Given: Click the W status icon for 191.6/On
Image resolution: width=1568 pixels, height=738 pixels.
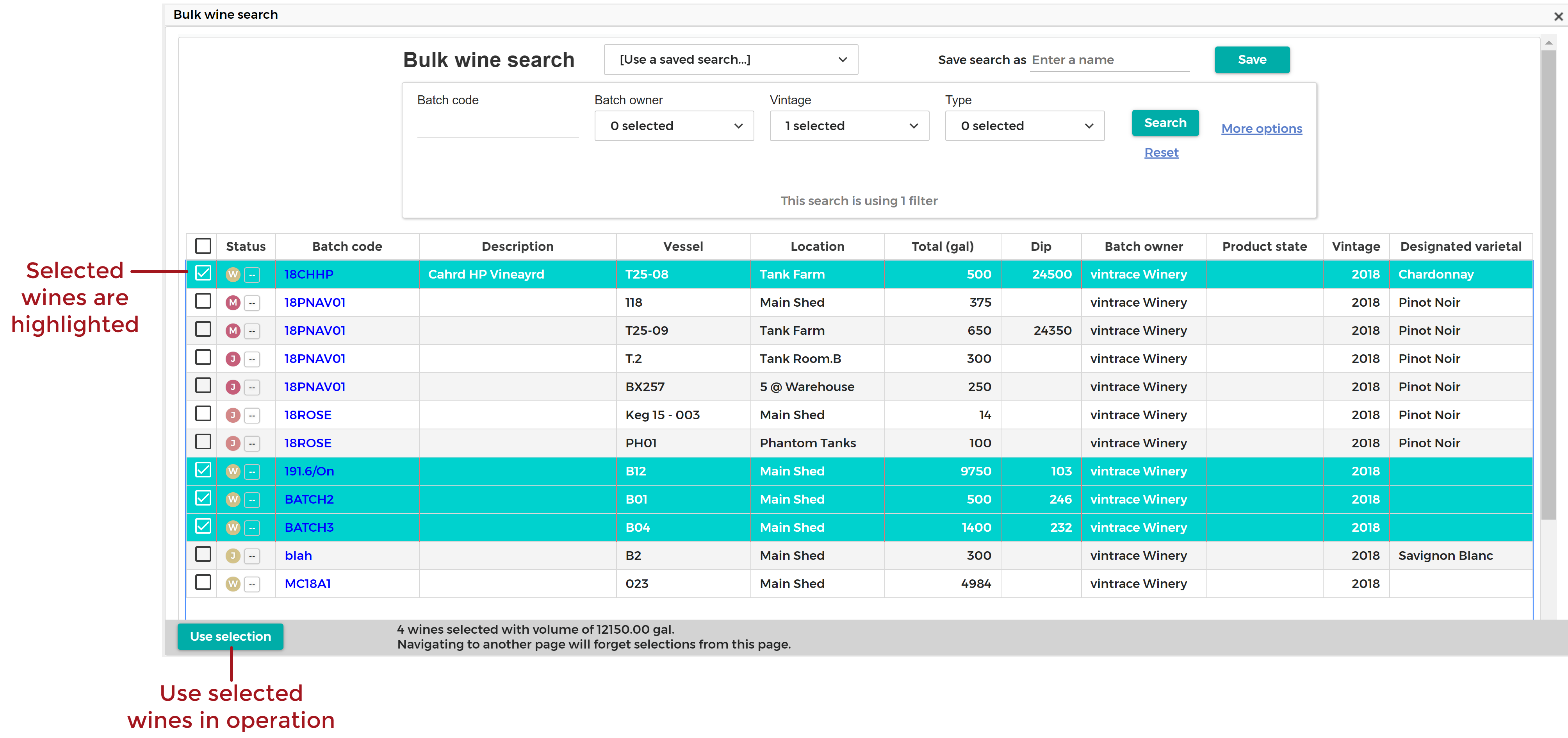Looking at the screenshot, I should coord(233,471).
